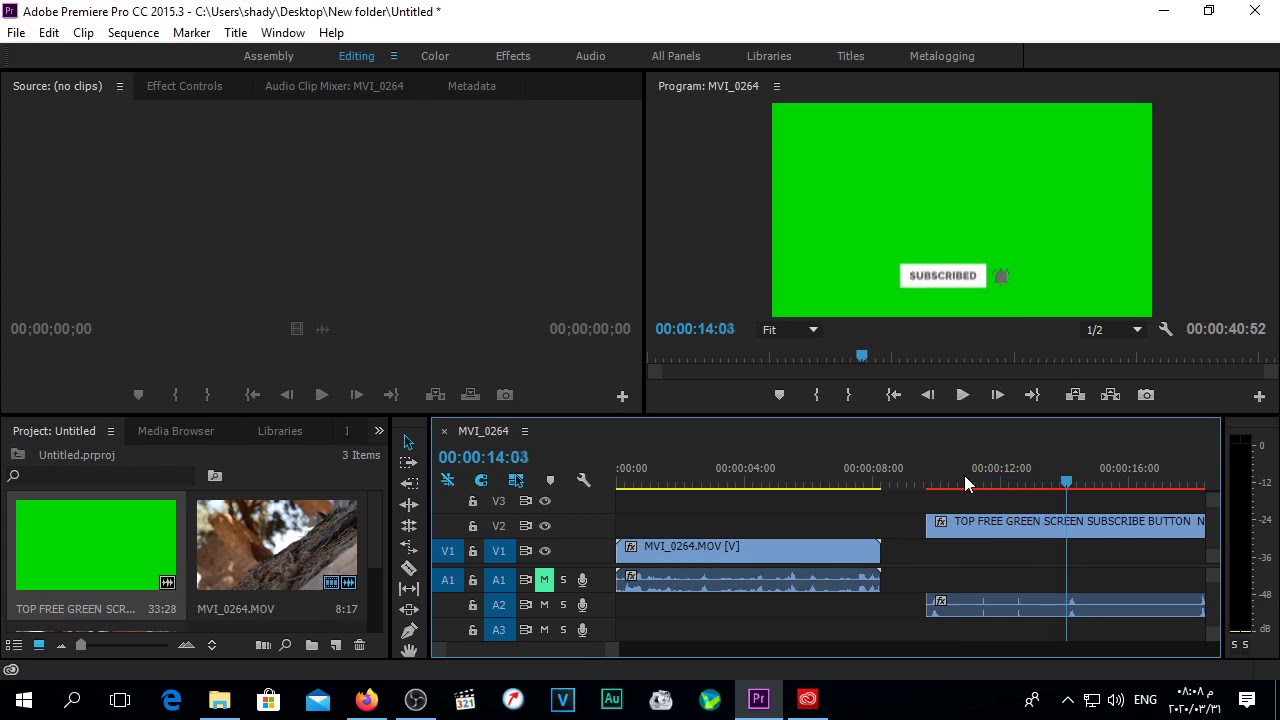1280x720 pixels.
Task: Select the Selection tool arrow
Action: click(408, 442)
